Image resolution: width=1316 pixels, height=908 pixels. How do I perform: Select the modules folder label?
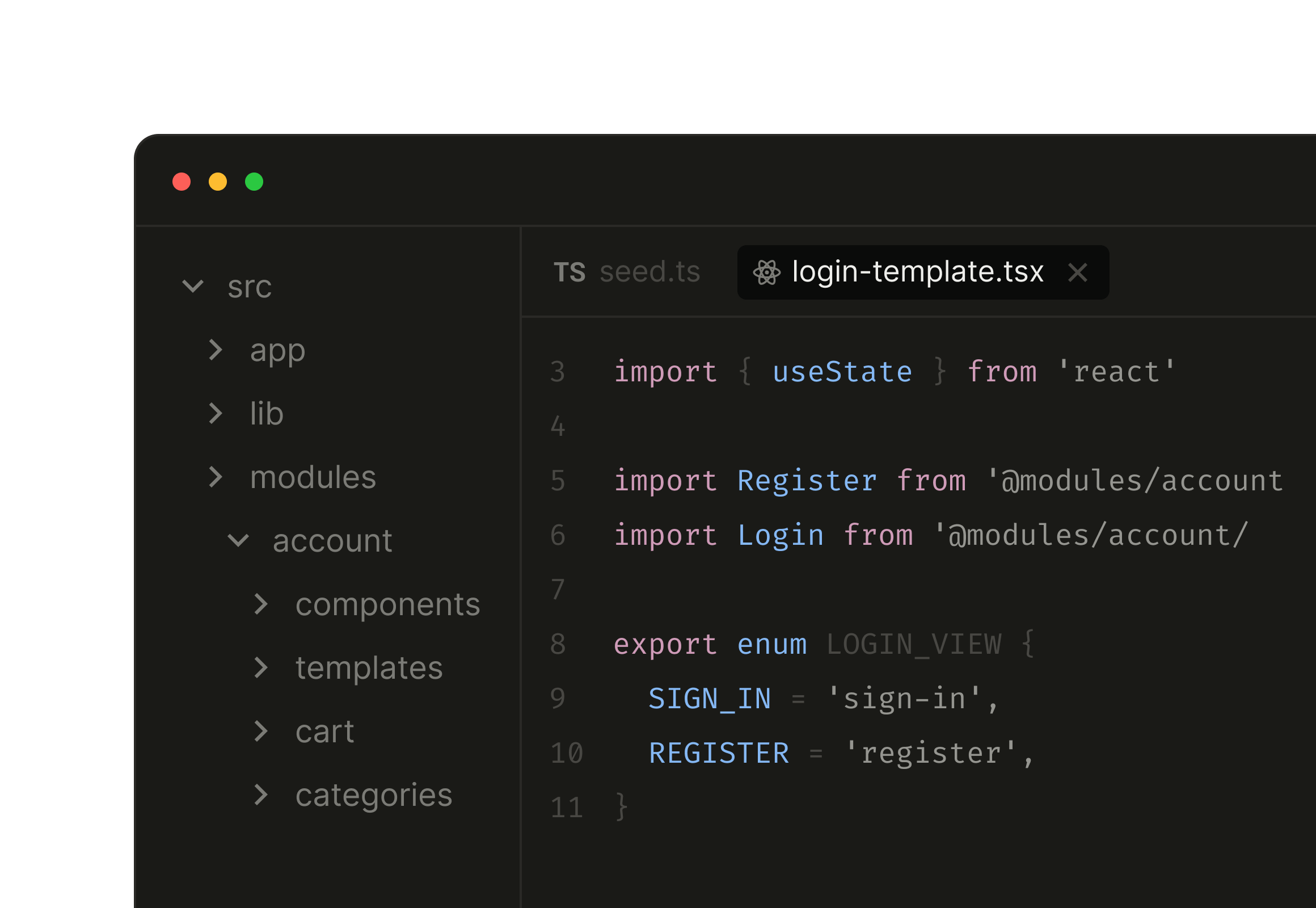(x=313, y=477)
